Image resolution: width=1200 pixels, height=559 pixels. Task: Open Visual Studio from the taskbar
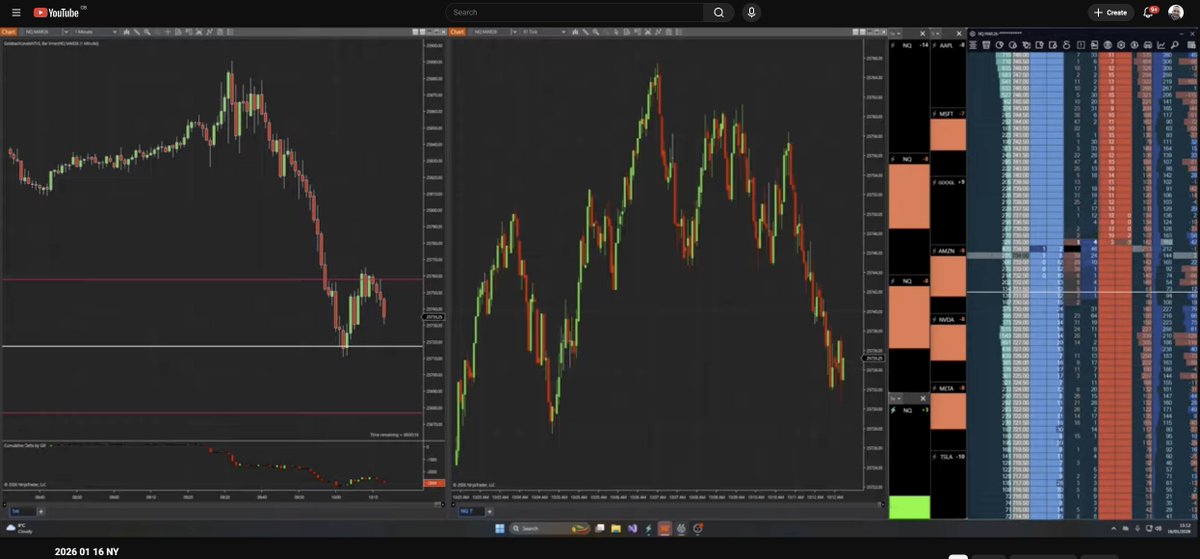point(632,528)
